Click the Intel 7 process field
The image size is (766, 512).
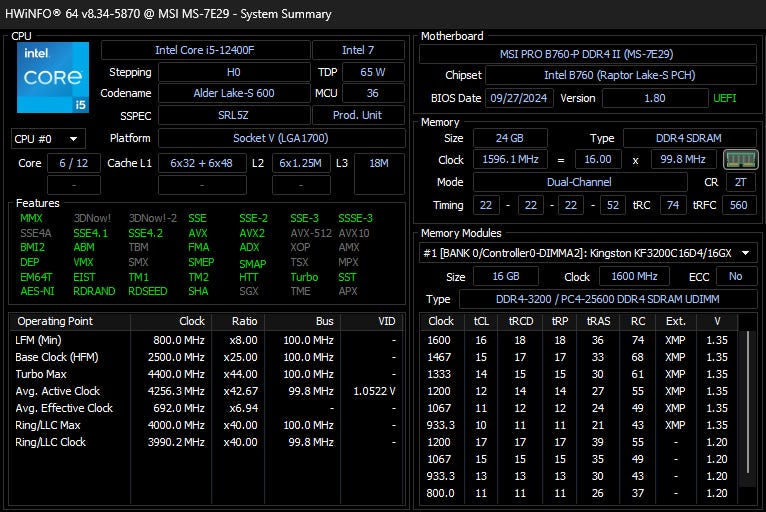coord(358,50)
